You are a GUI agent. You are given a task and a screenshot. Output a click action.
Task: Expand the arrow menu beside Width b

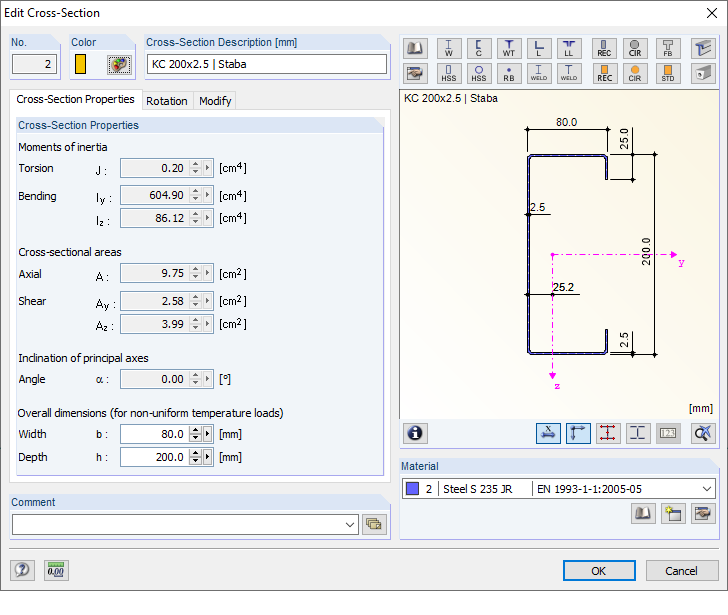[208, 434]
